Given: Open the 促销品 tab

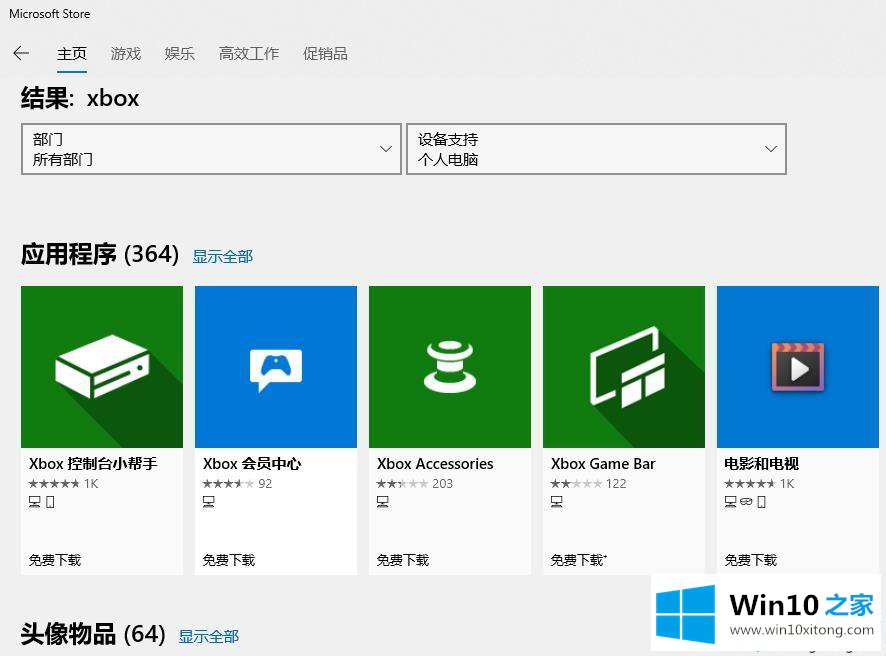Looking at the screenshot, I should (325, 54).
